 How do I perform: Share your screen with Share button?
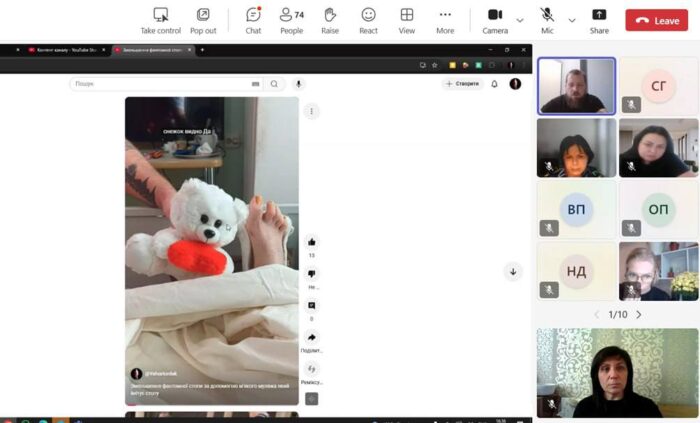click(599, 19)
